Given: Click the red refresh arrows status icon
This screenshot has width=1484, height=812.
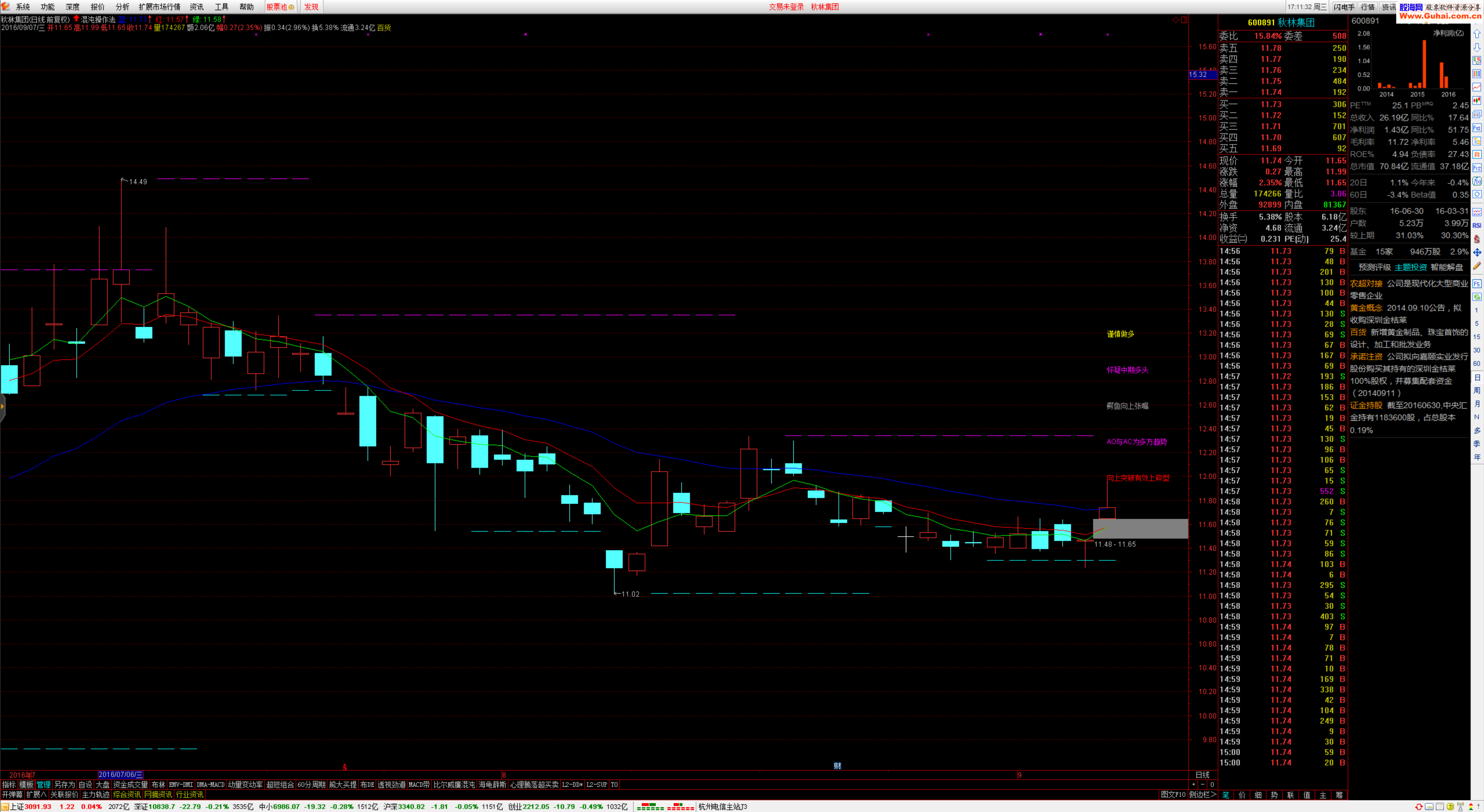Looking at the screenshot, I should pos(1419,807).
